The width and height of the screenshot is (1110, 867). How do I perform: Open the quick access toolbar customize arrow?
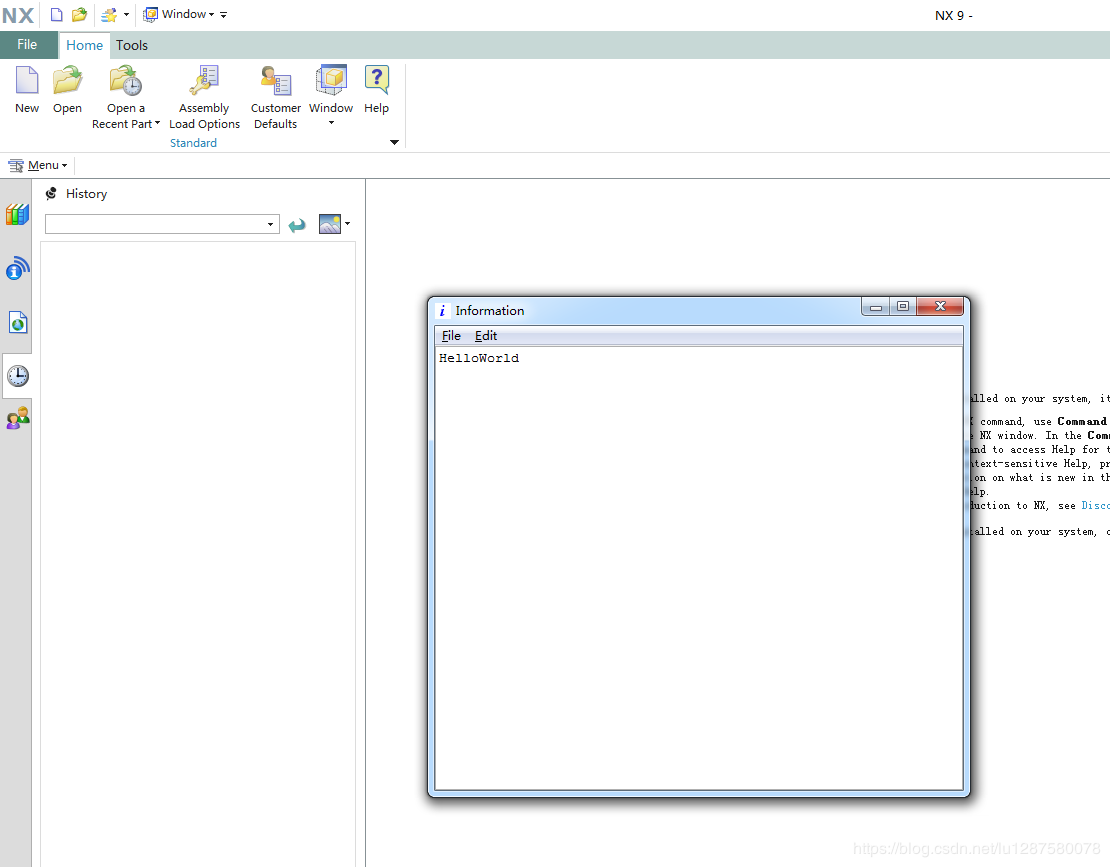tap(224, 15)
